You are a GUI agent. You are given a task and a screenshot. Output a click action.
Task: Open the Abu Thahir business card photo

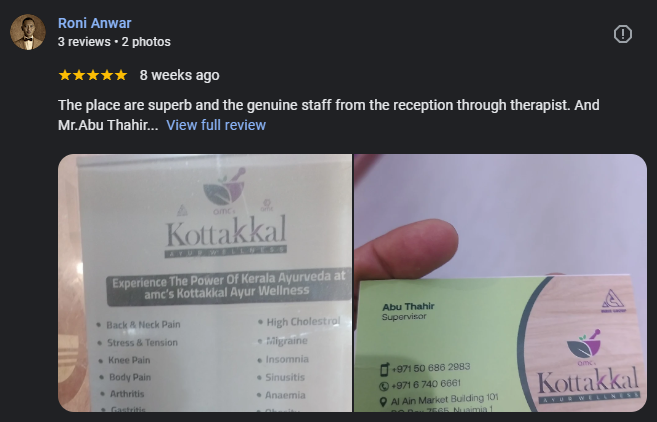[x=500, y=283]
